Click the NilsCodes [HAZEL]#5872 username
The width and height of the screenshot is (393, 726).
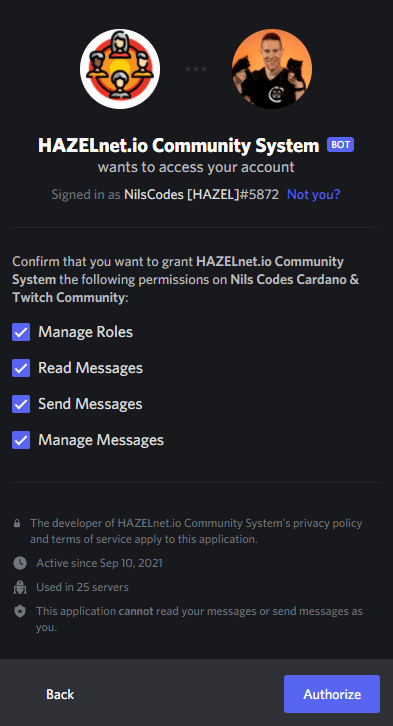[201, 194]
